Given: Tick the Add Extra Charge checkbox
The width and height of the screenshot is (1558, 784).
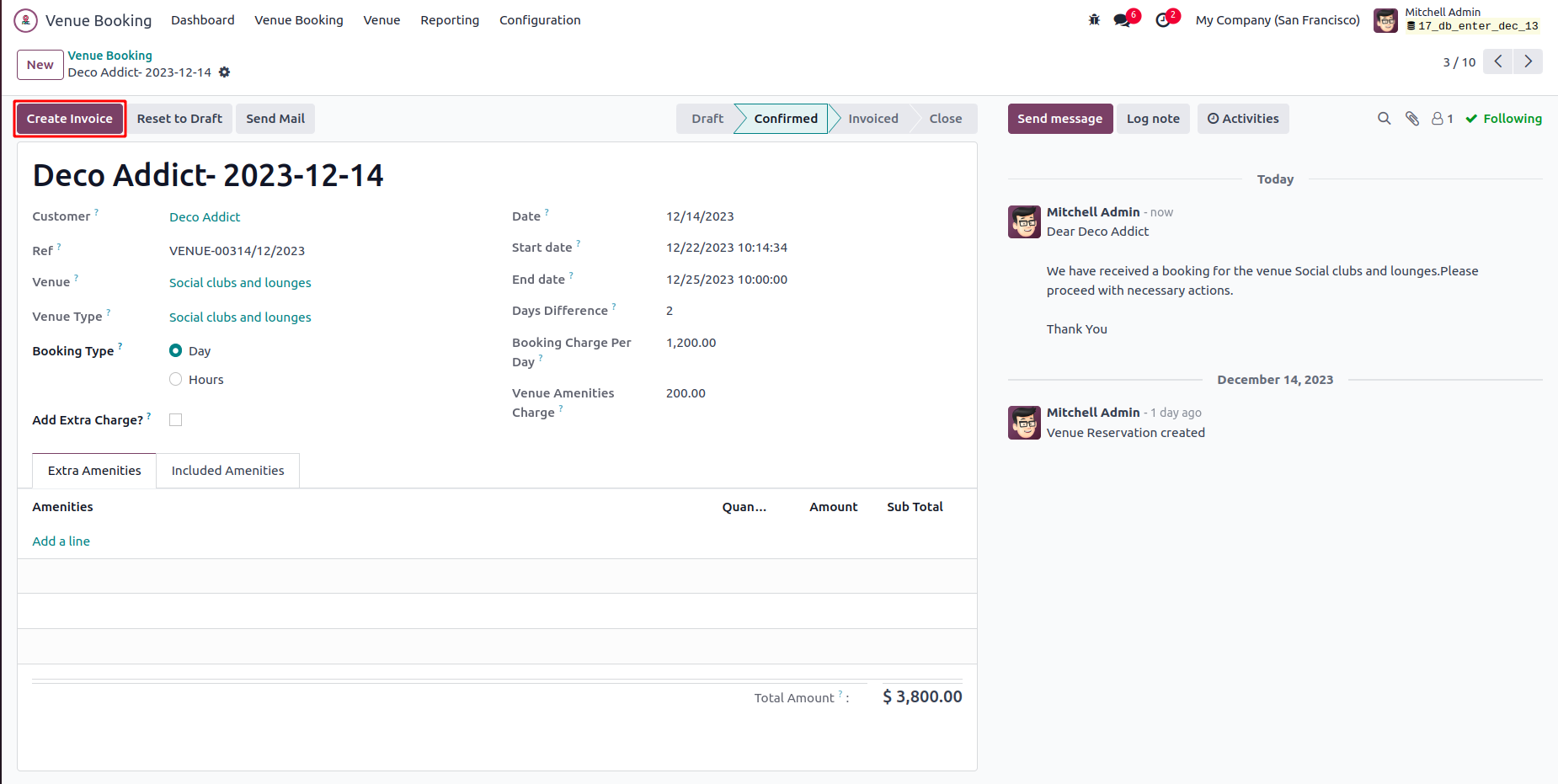Looking at the screenshot, I should (x=175, y=419).
